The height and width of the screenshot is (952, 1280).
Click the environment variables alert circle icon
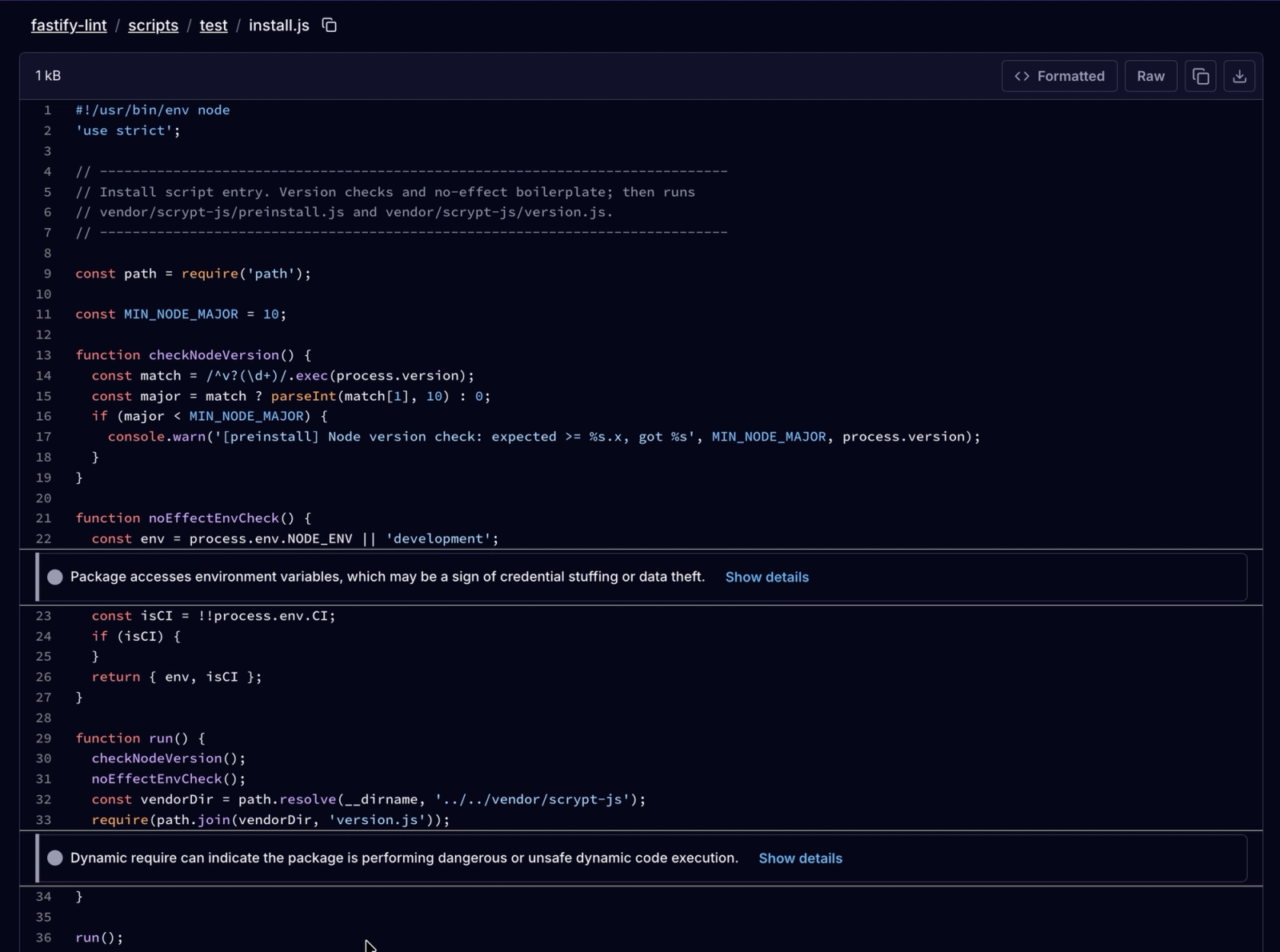(x=55, y=578)
